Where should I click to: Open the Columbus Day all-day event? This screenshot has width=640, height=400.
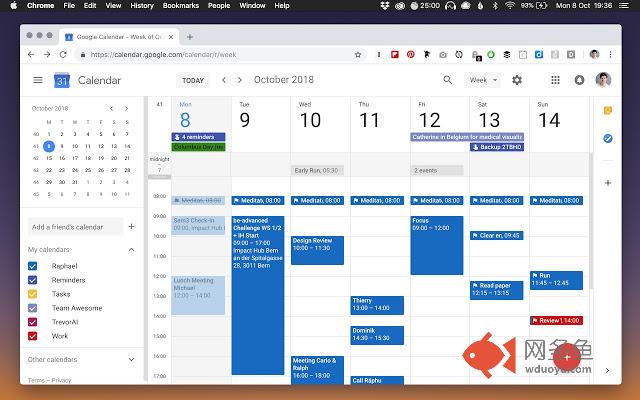[198, 147]
